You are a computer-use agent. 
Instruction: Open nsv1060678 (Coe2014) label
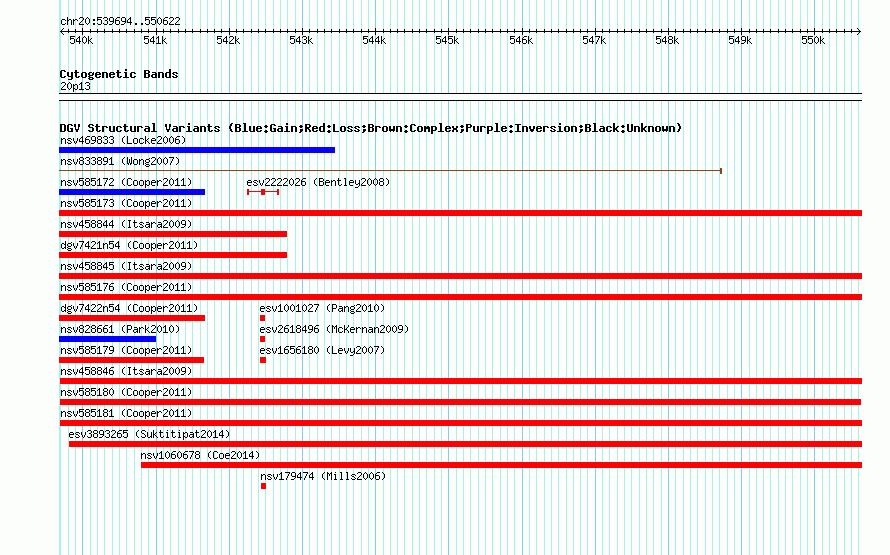click(200, 455)
